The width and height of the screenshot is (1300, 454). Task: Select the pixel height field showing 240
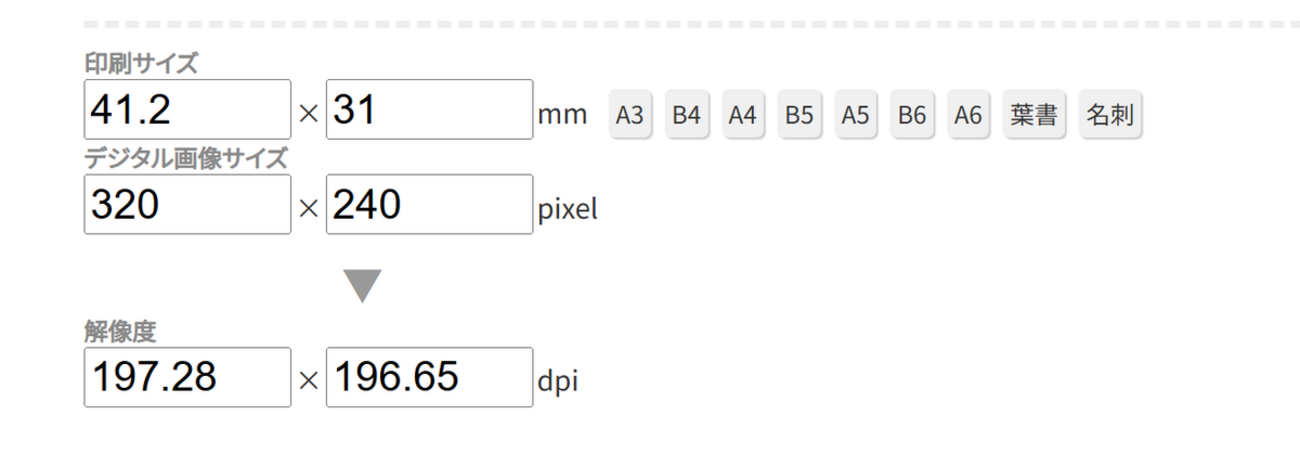(x=429, y=205)
